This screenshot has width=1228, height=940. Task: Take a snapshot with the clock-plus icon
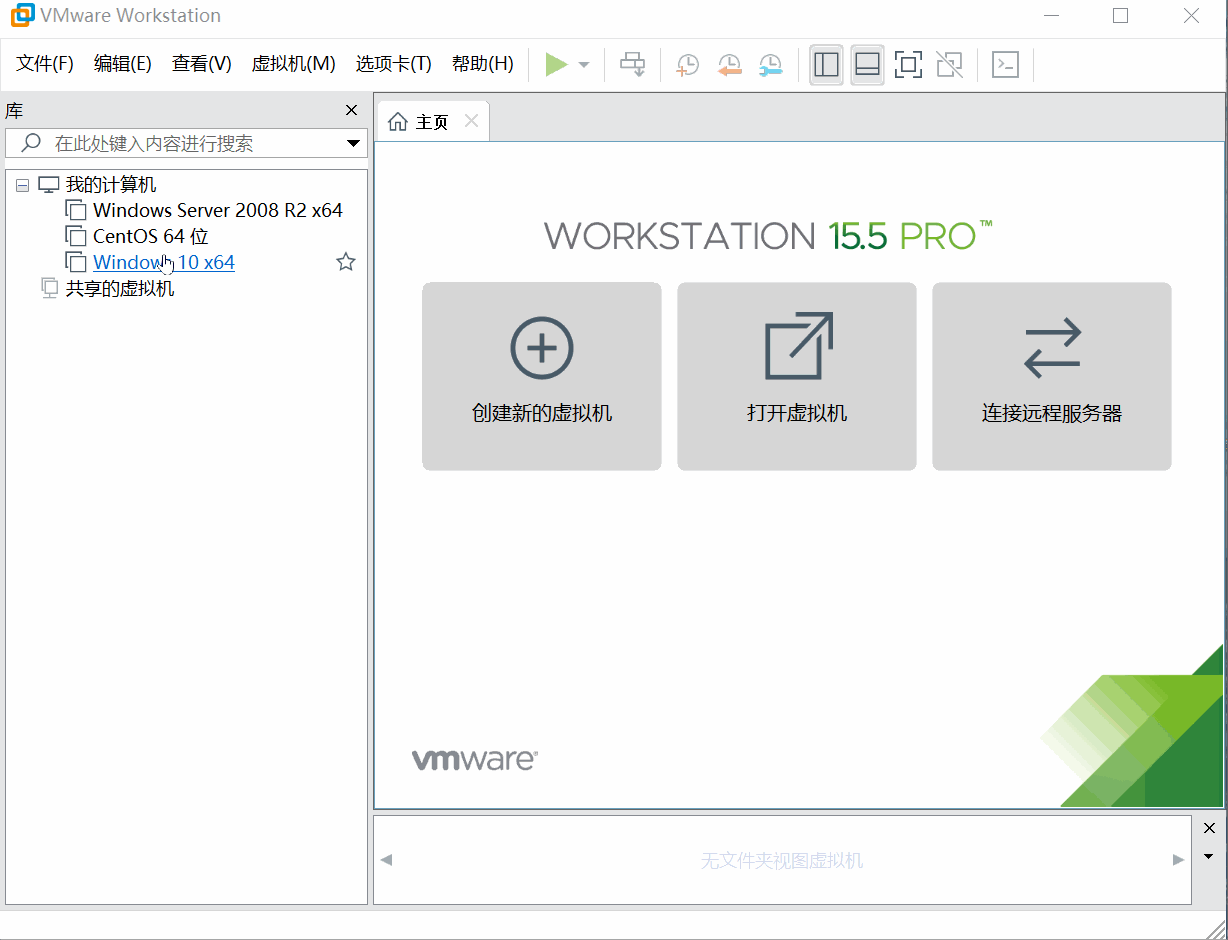click(x=687, y=65)
